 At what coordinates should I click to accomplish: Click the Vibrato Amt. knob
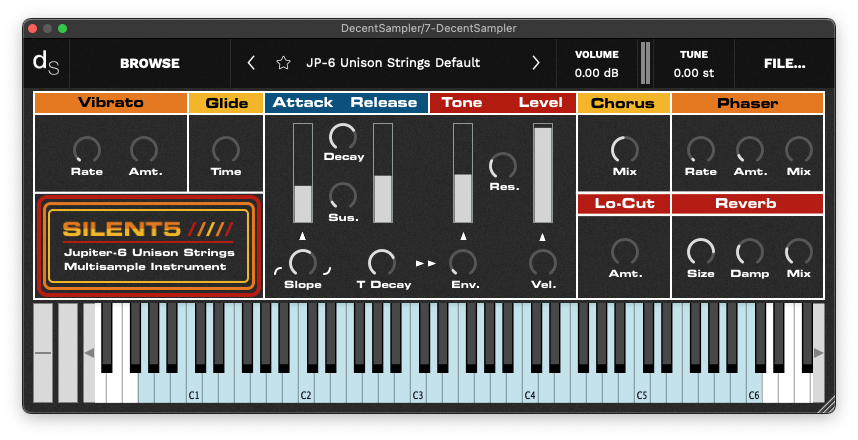pos(144,149)
